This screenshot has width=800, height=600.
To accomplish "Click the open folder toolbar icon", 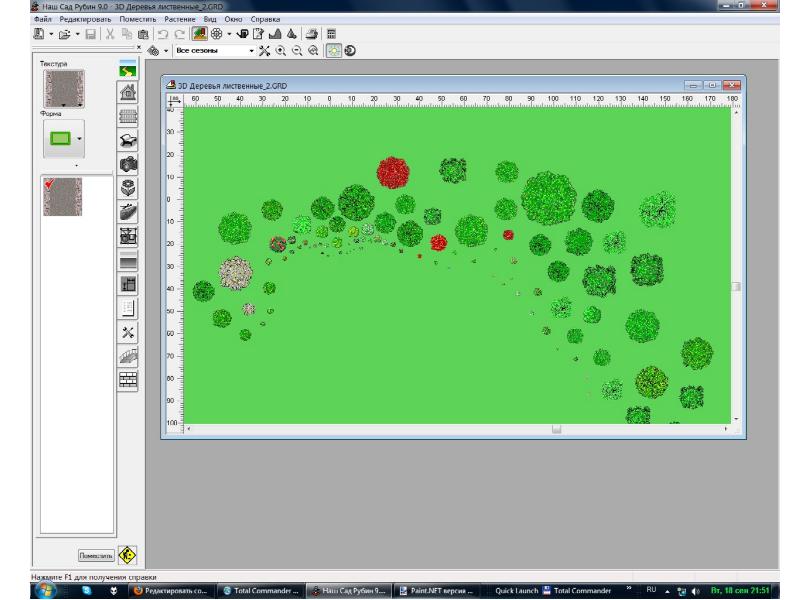I will tap(64, 34).
